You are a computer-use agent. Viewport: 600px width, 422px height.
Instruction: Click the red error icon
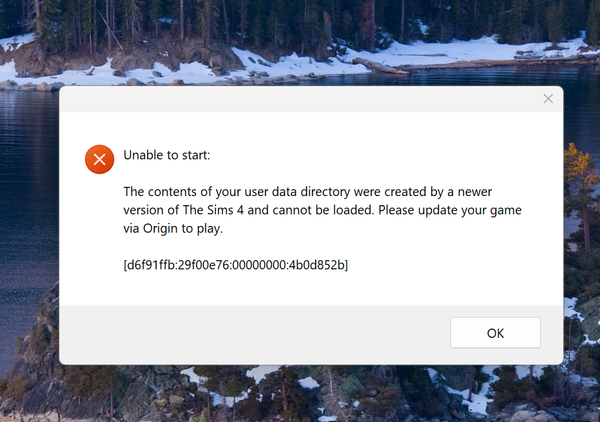[99, 159]
